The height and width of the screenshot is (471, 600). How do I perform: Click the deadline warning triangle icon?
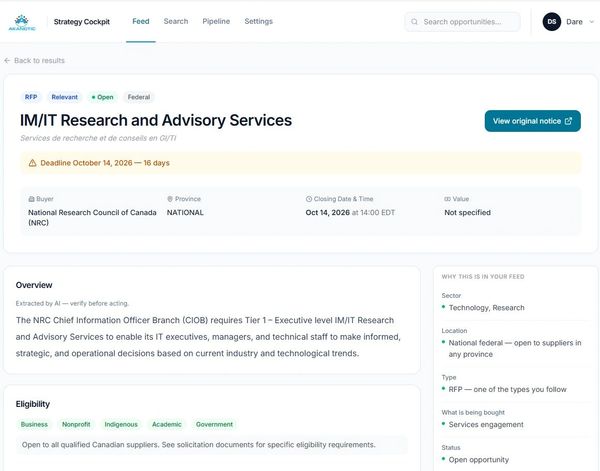tap(33, 163)
